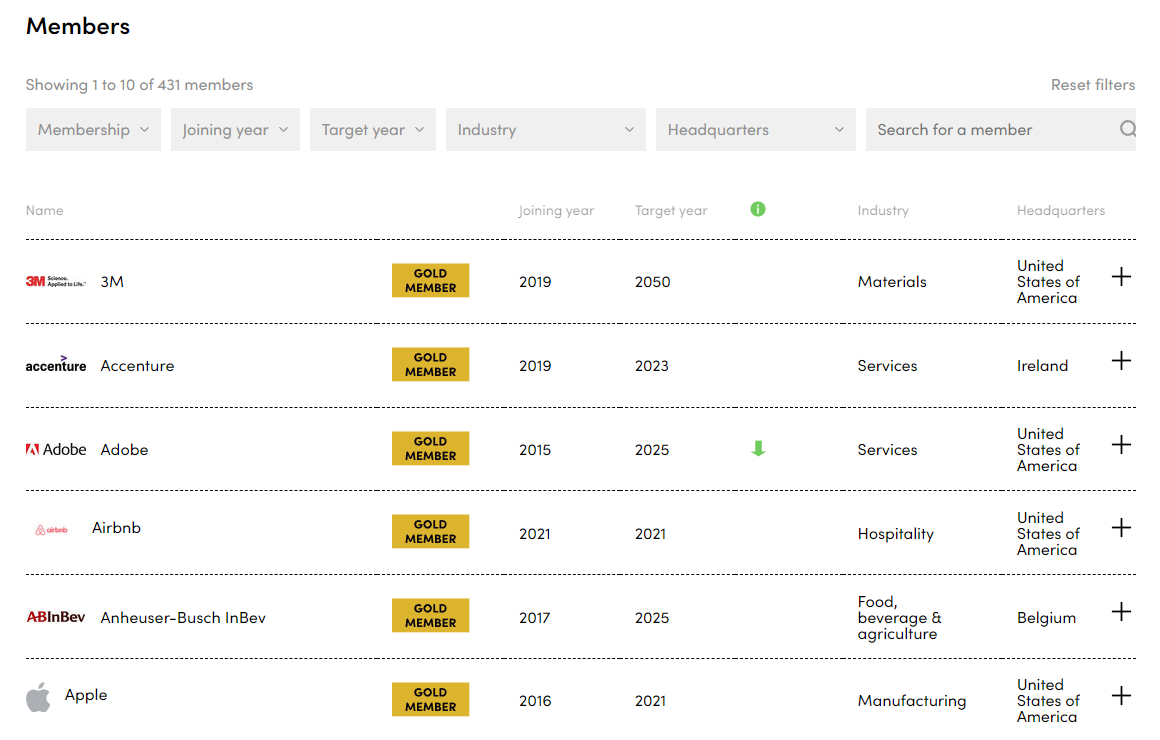Click the Airbnb logo

point(52,530)
